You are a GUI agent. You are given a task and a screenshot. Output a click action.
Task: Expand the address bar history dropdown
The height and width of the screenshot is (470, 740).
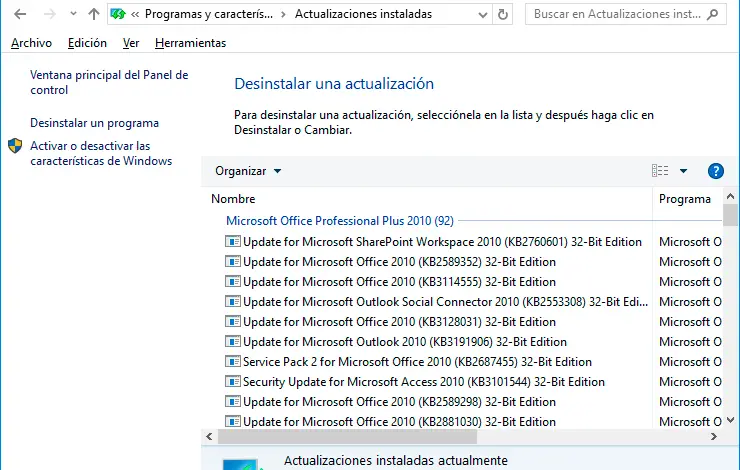(482, 15)
